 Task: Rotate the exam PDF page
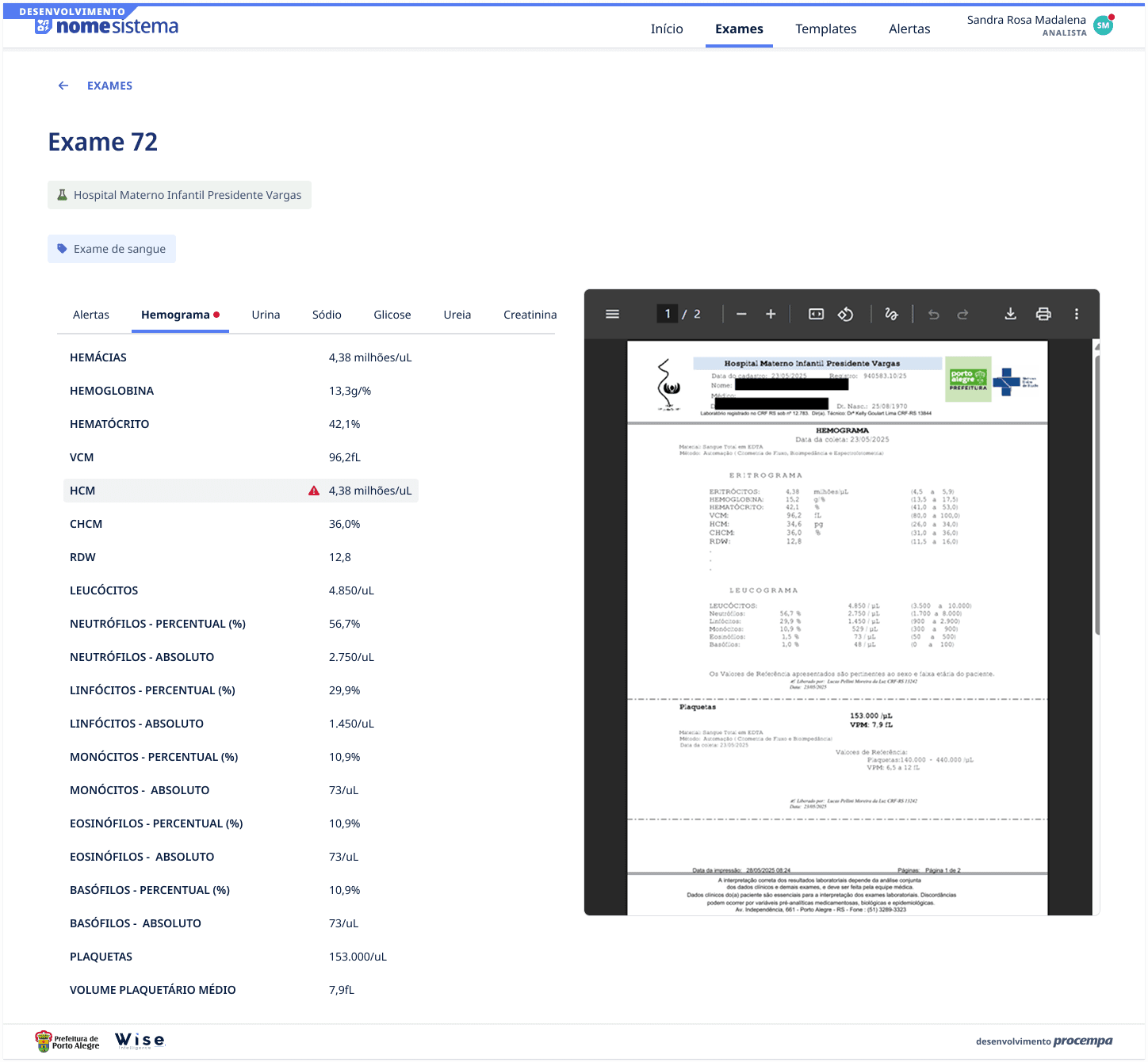(x=845, y=313)
